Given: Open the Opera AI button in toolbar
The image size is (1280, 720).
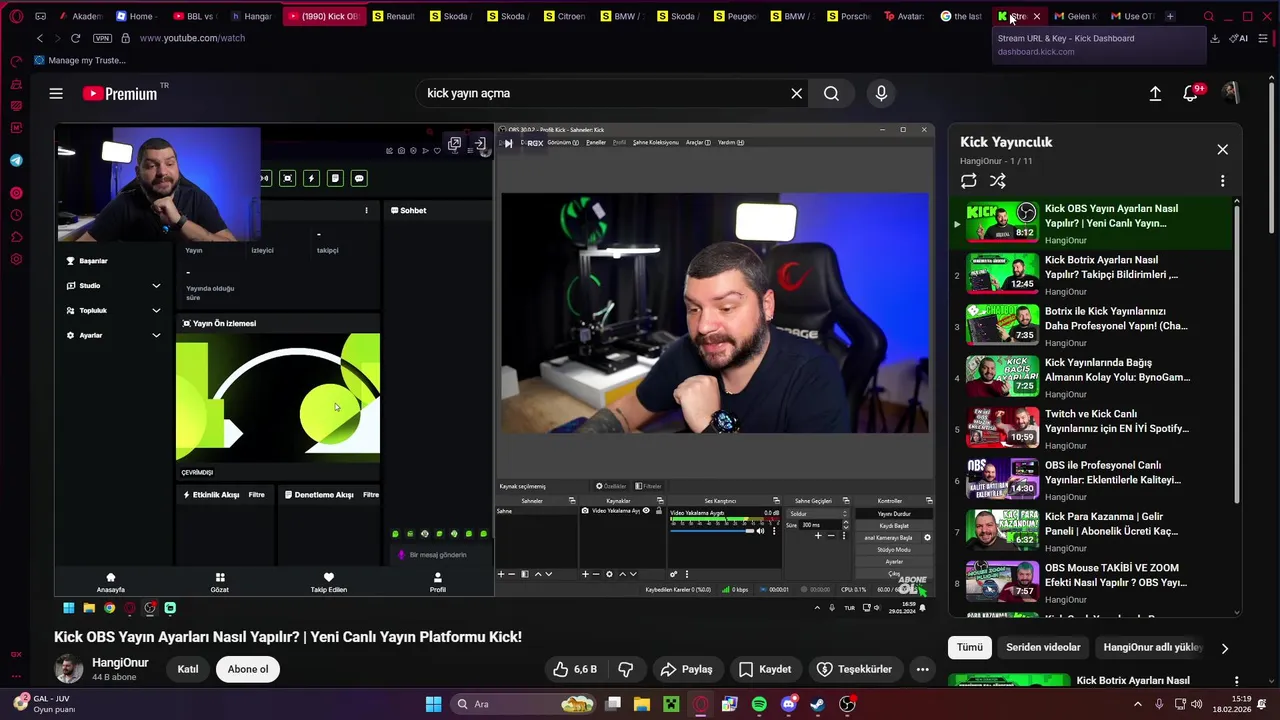Looking at the screenshot, I should [x=1240, y=38].
